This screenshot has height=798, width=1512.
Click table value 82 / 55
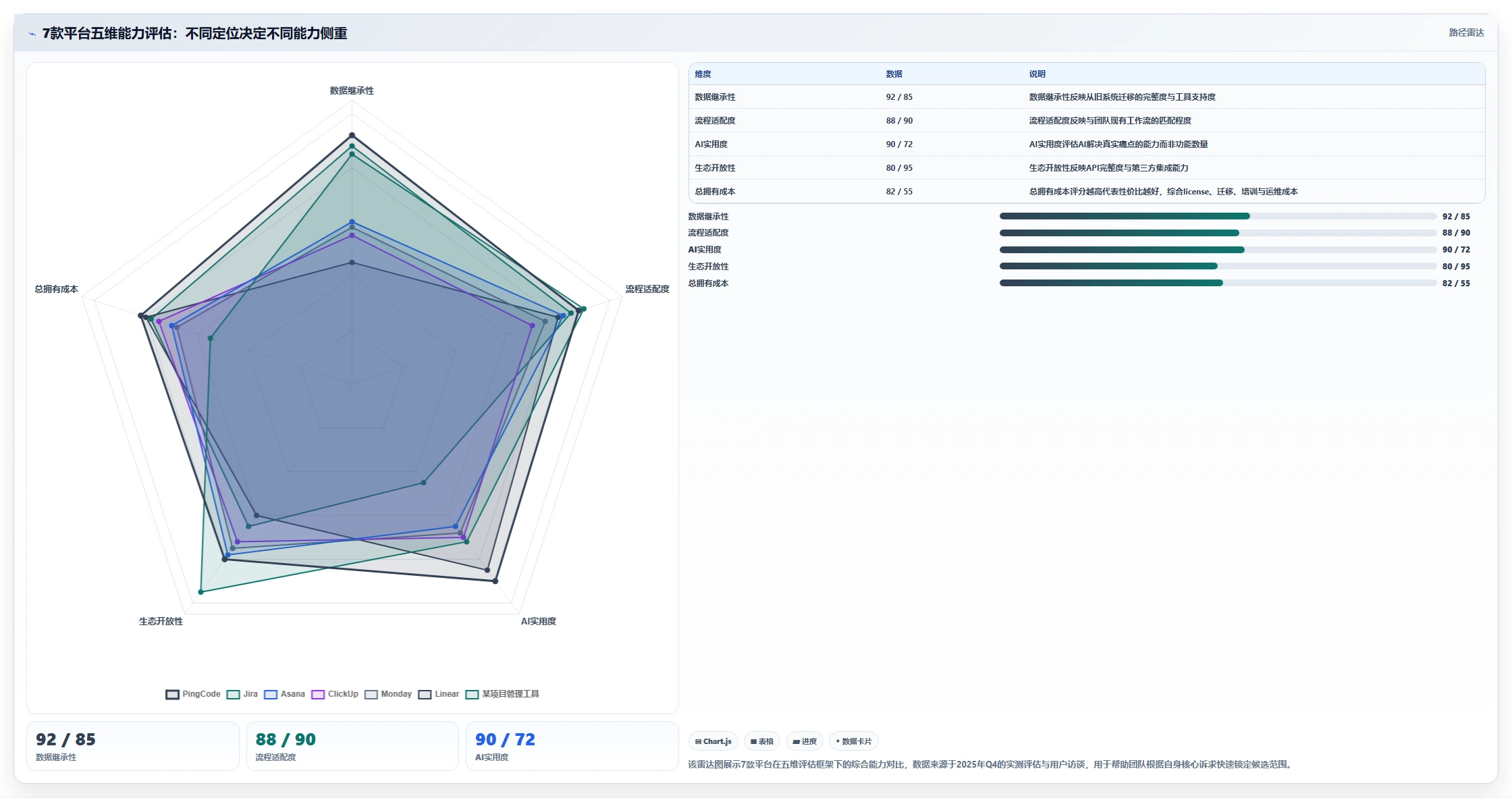click(899, 192)
